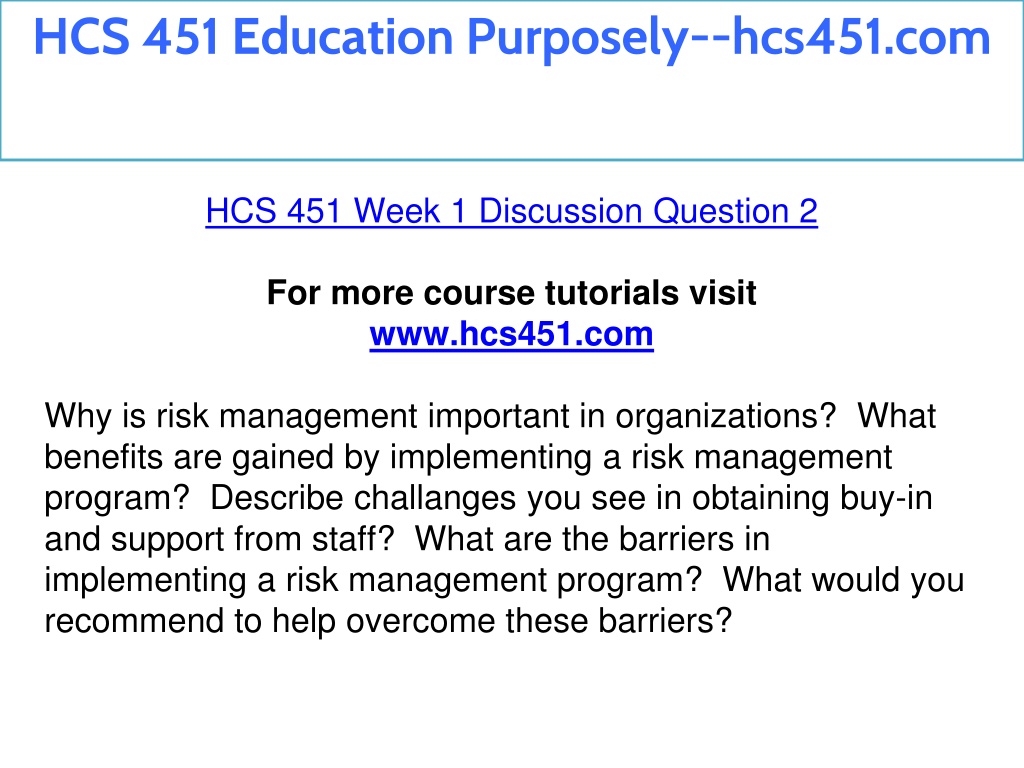
Task: Follow the www.hcs451.com hyperlink
Action: pyautogui.click(x=511, y=334)
